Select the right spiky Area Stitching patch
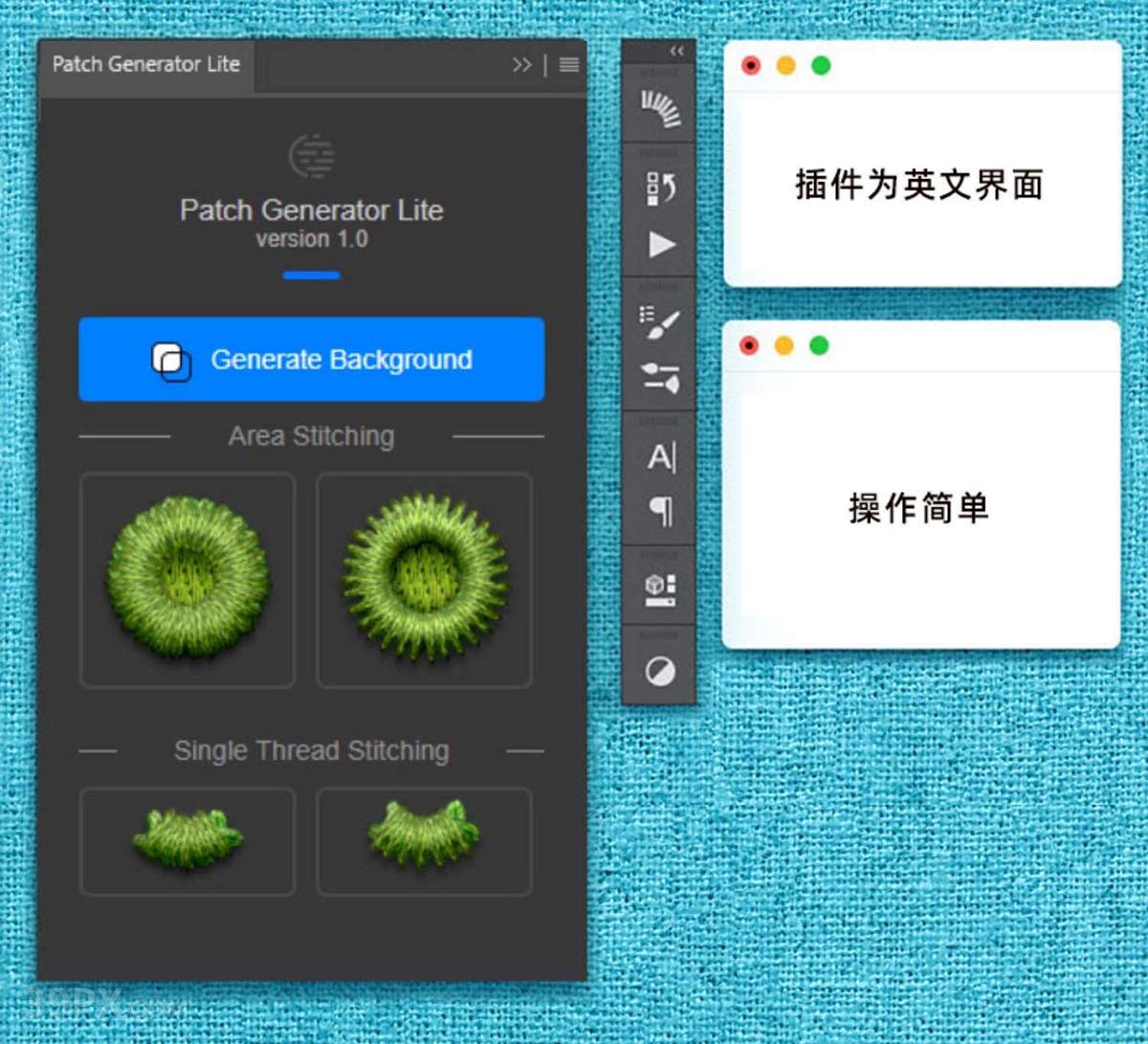The width and height of the screenshot is (1148, 1044). (424, 579)
